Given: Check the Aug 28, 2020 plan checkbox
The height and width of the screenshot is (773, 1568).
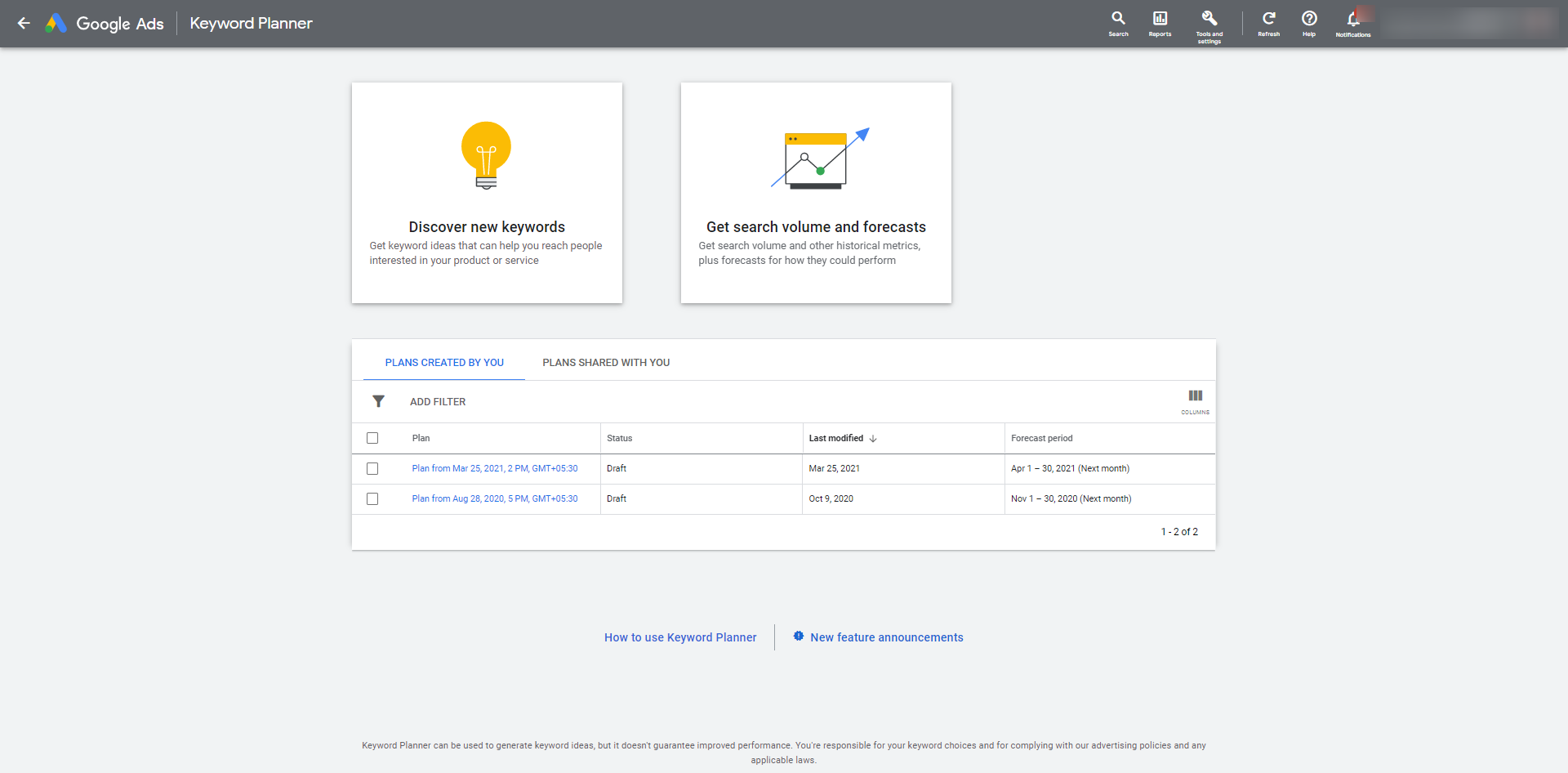Looking at the screenshot, I should [x=373, y=498].
